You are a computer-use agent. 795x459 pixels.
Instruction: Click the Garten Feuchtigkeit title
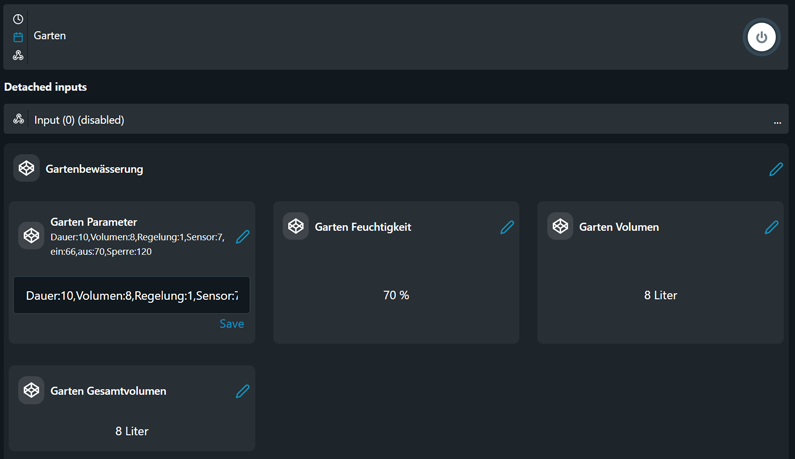pyautogui.click(x=363, y=227)
